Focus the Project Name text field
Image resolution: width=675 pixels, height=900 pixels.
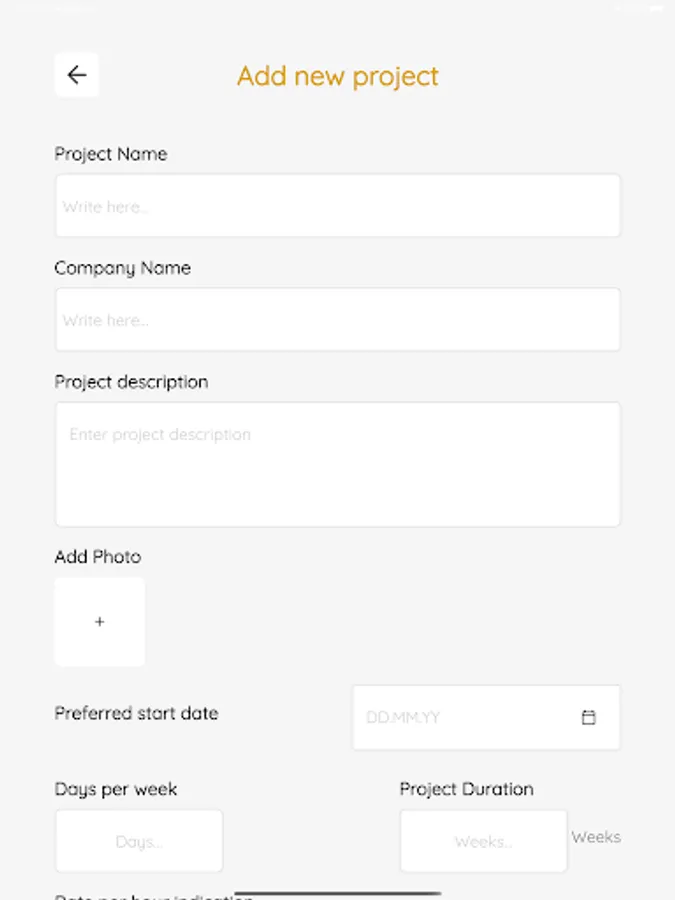pos(338,206)
